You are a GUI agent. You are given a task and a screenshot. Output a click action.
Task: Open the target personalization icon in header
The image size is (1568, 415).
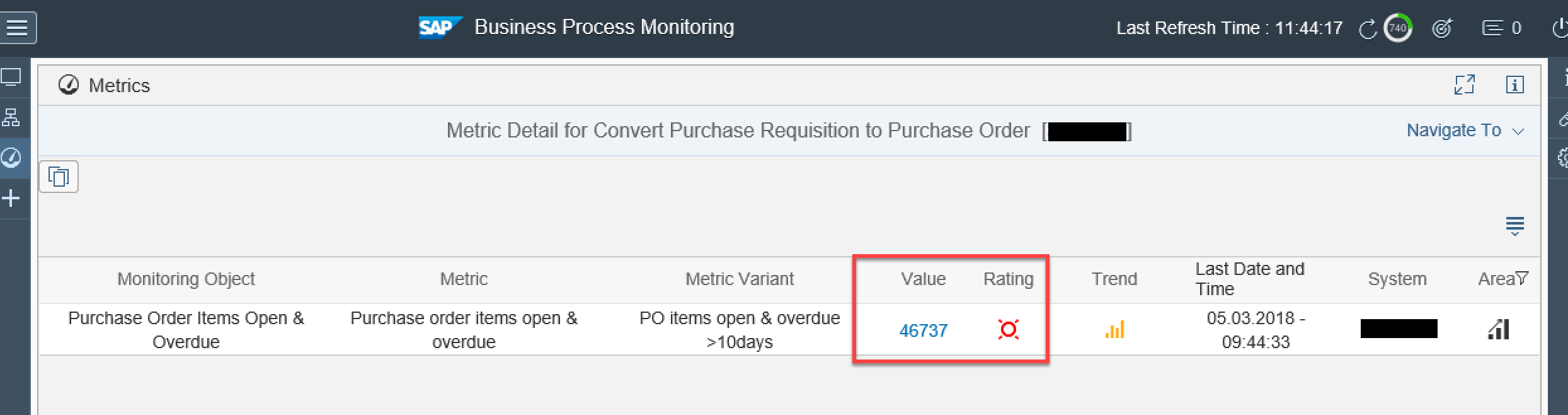tap(1441, 28)
